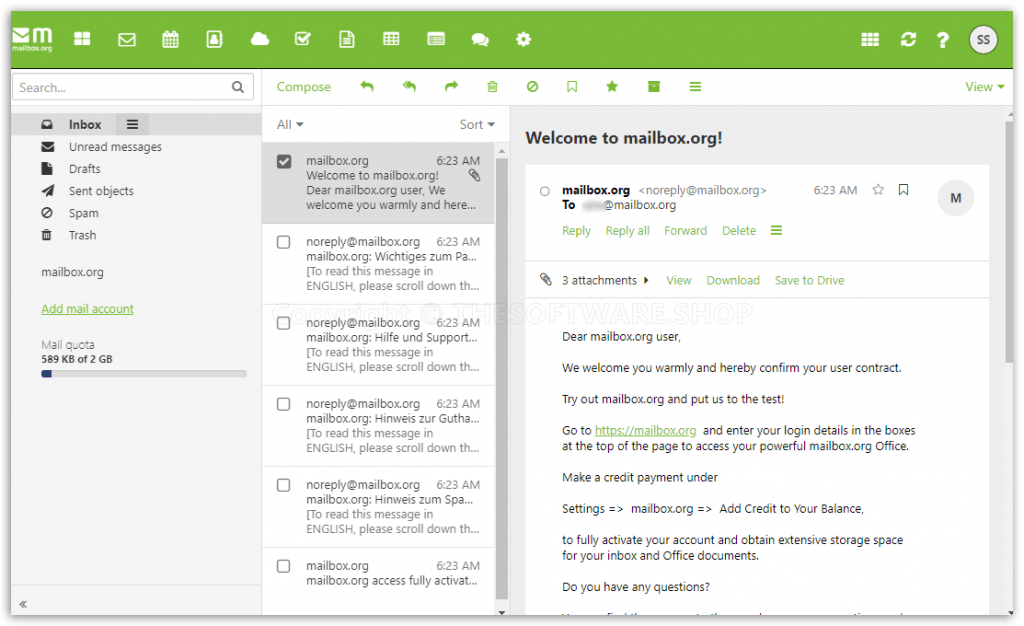The width and height of the screenshot is (1024, 626).
Task: Open the All filter dropdown
Action: coord(290,124)
